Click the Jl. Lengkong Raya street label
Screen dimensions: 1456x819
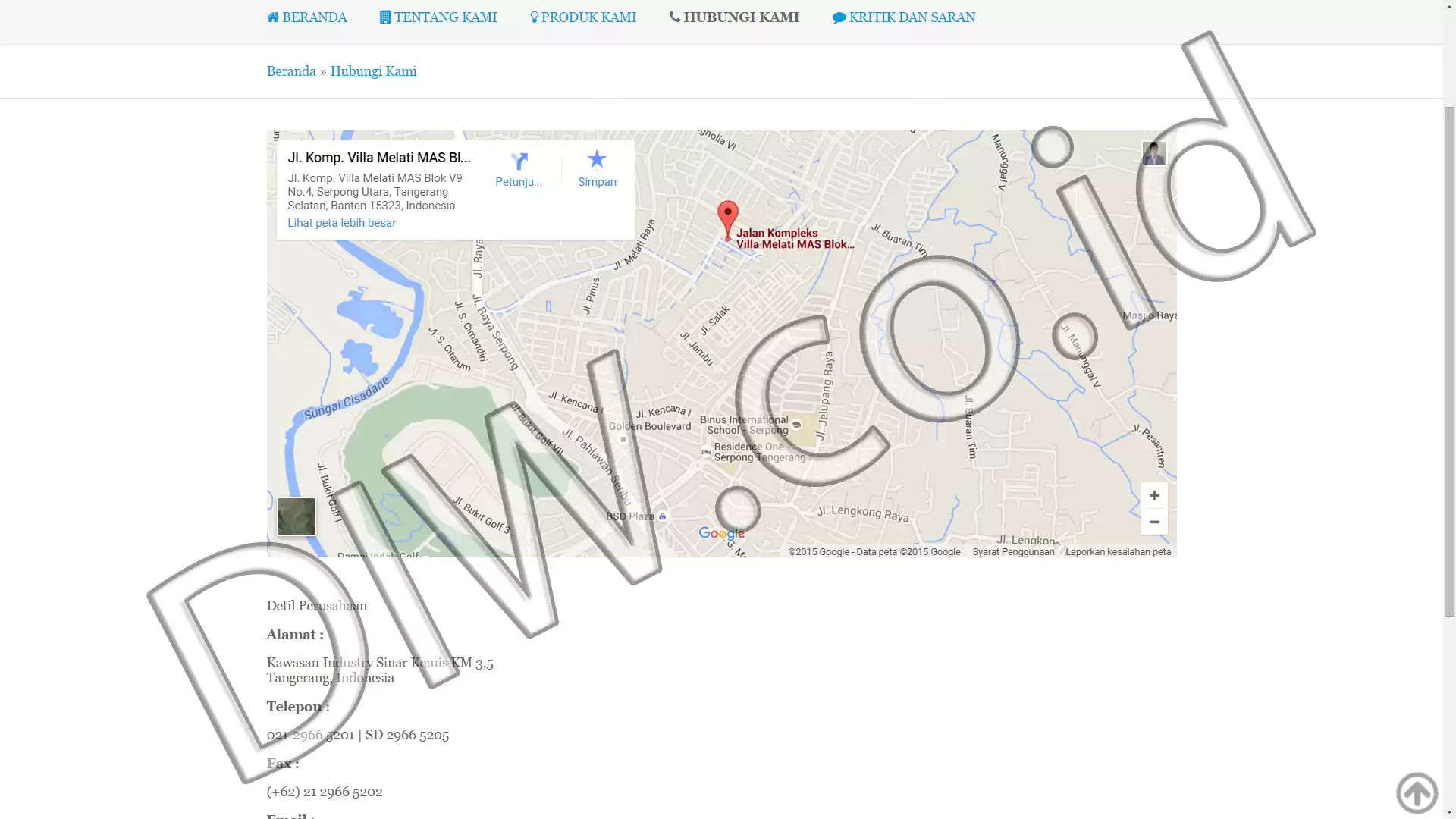(863, 513)
